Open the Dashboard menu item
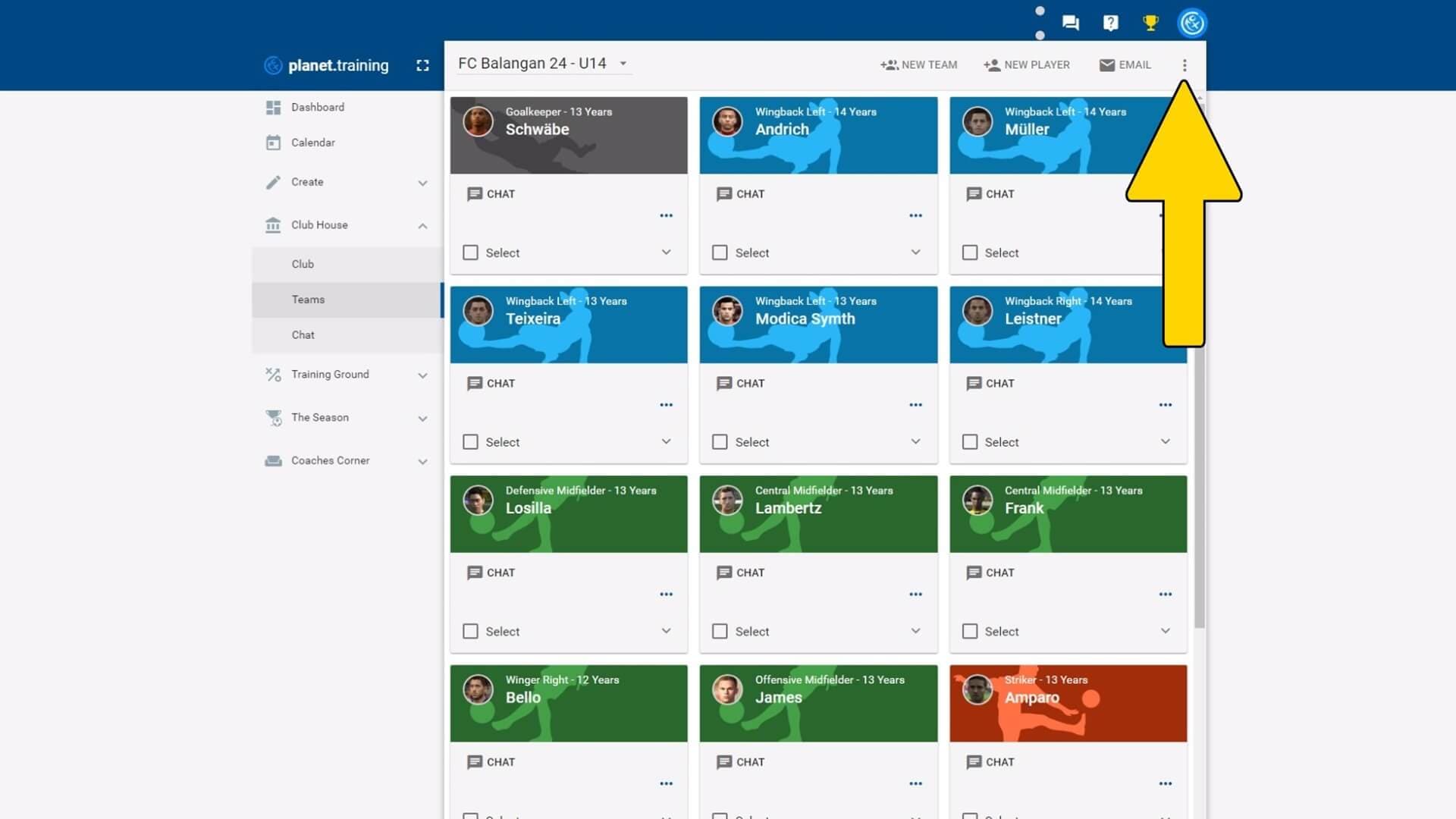1456x819 pixels. click(x=318, y=107)
